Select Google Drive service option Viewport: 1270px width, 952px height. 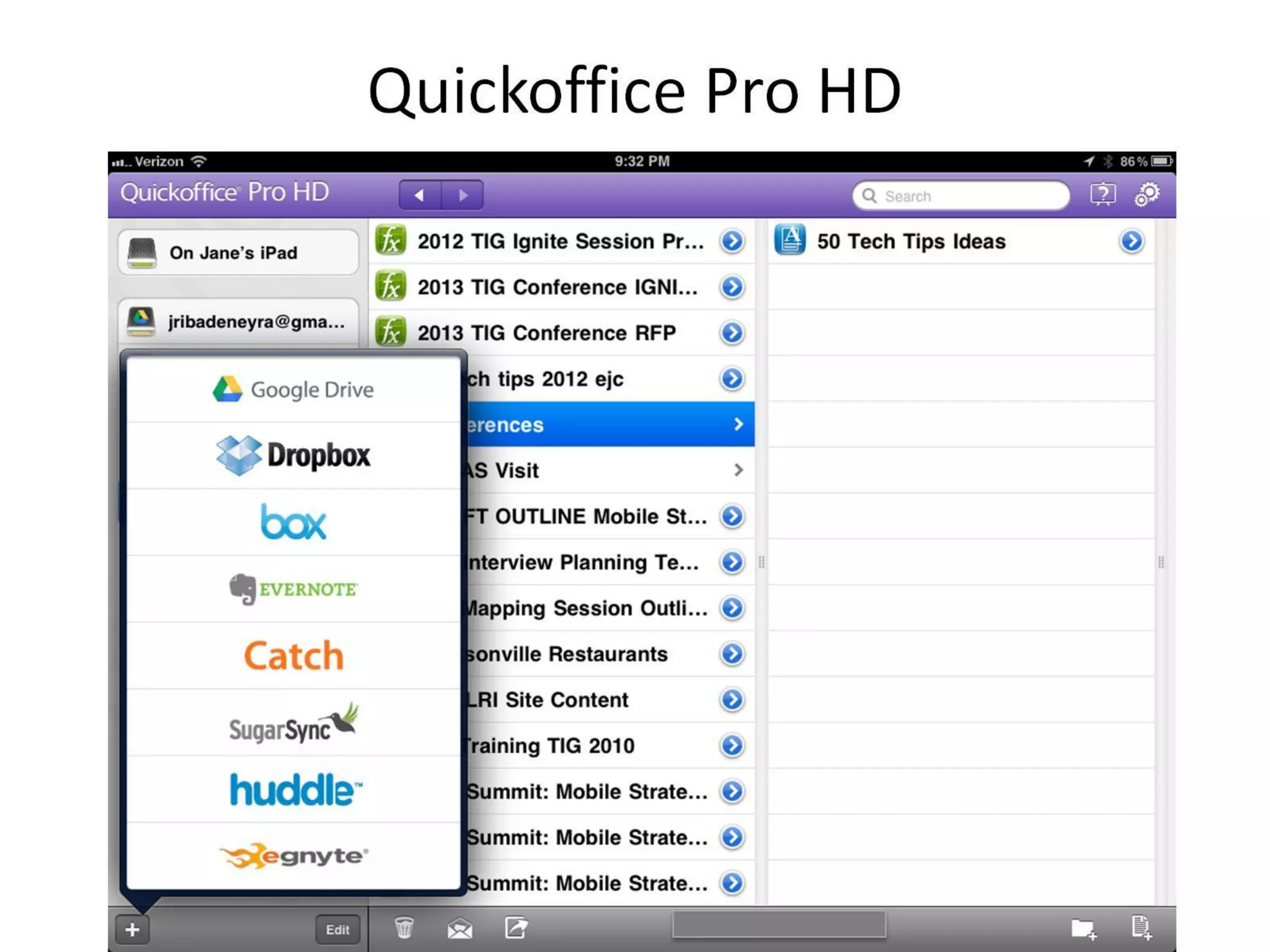[293, 389]
